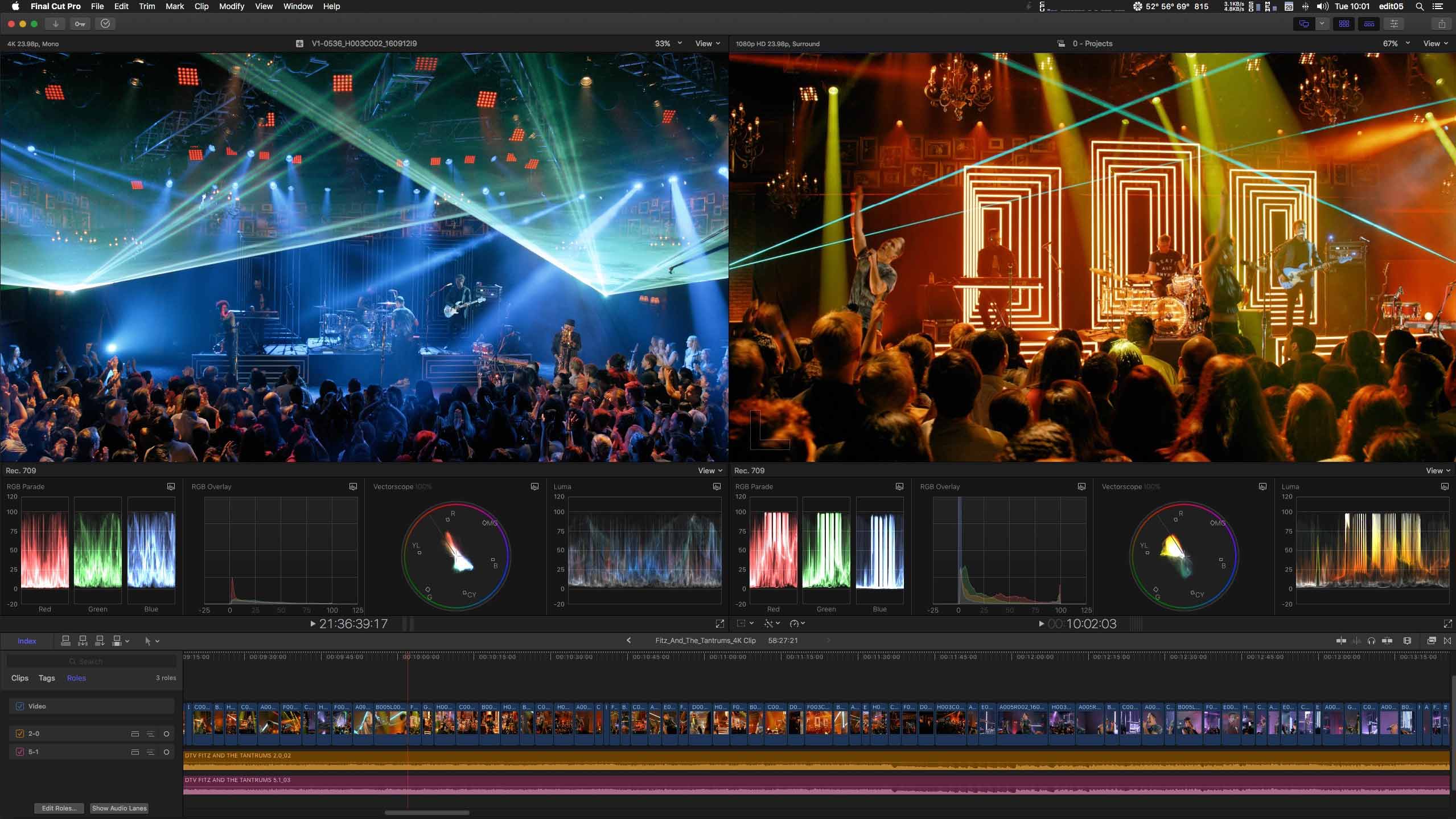Open Background Tasks checkmark icon
This screenshot has height=819, width=1456.
pos(105,23)
